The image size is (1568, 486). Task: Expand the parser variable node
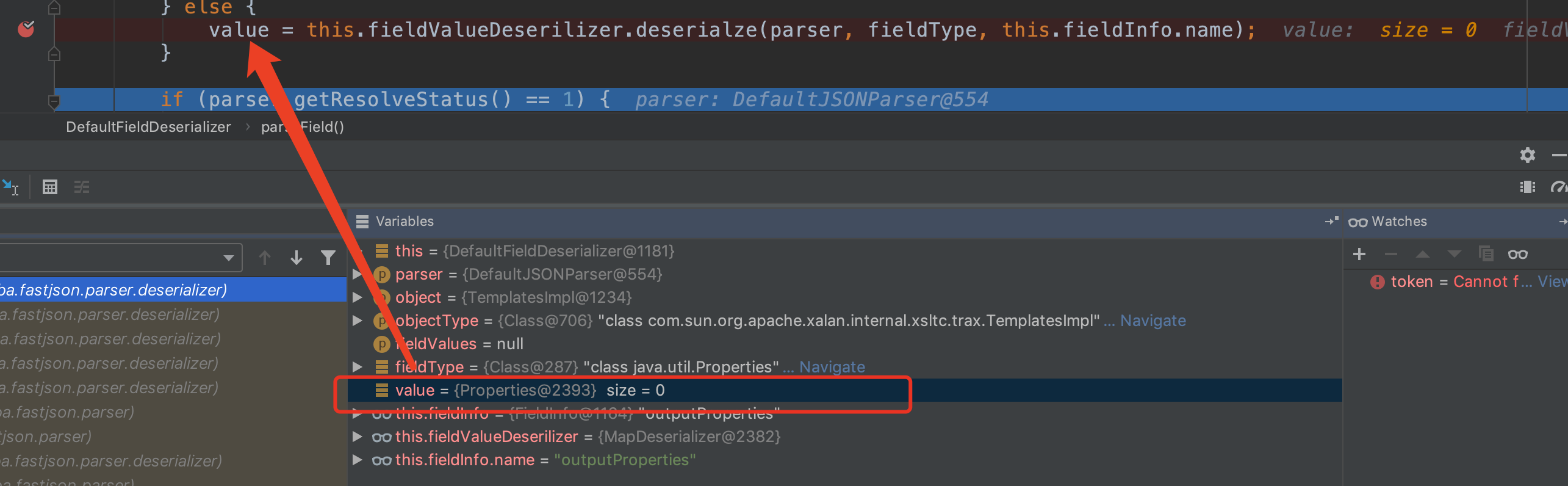click(x=358, y=274)
